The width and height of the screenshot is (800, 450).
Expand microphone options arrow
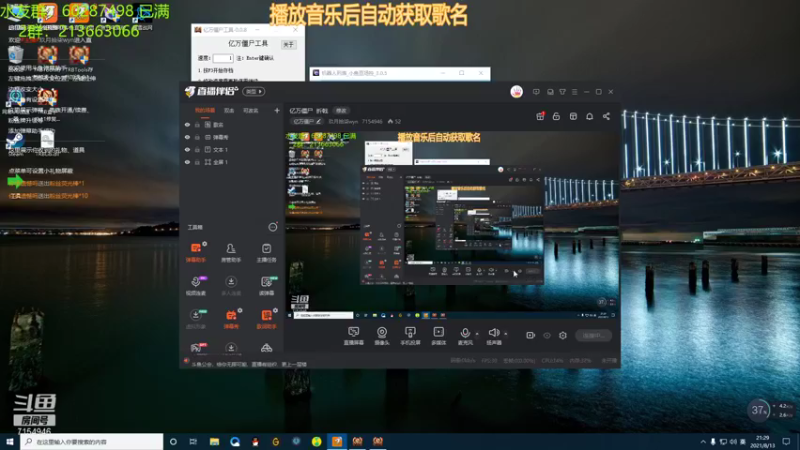[x=477, y=334]
